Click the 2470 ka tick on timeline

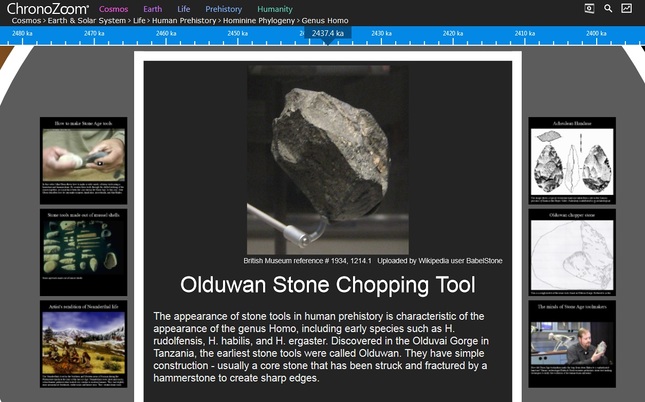point(95,34)
